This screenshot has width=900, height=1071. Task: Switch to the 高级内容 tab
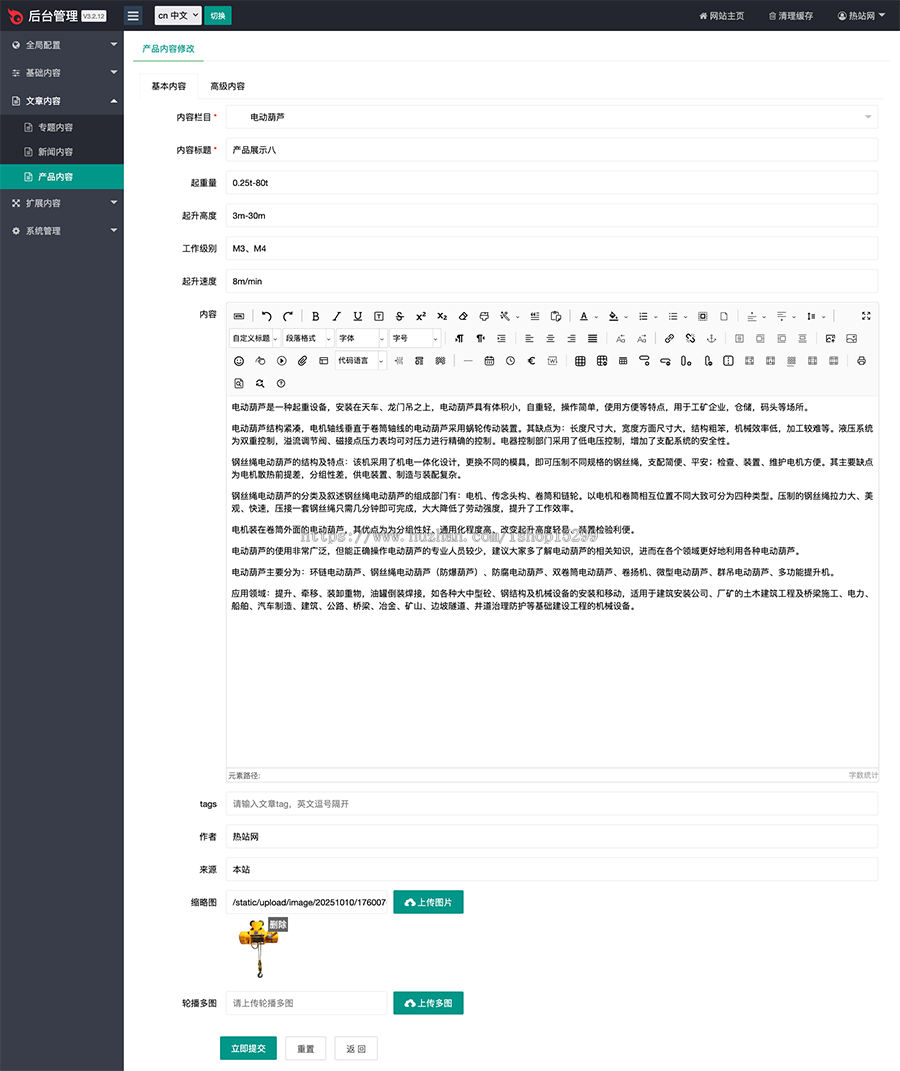point(227,86)
